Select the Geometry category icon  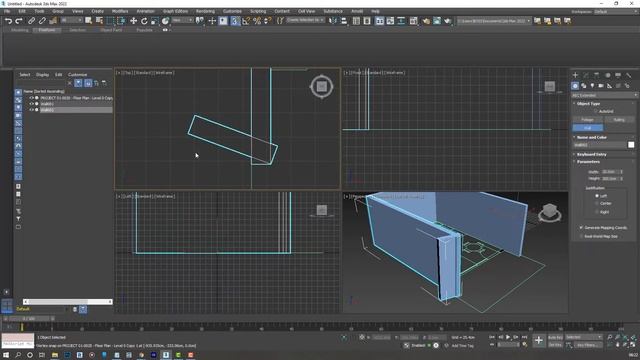(x=575, y=86)
